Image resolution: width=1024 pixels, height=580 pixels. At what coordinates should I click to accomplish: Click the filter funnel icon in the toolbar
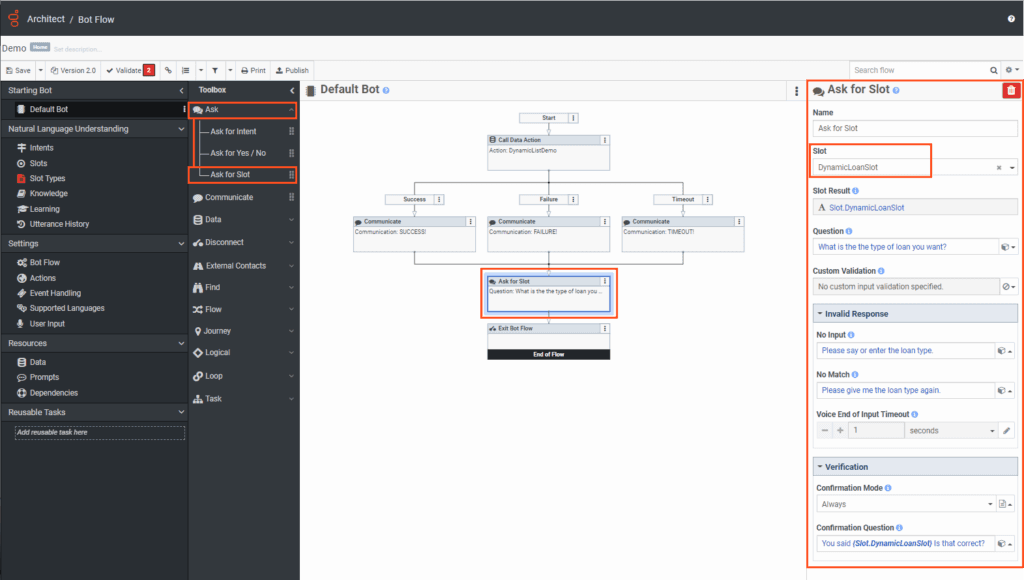click(215, 70)
